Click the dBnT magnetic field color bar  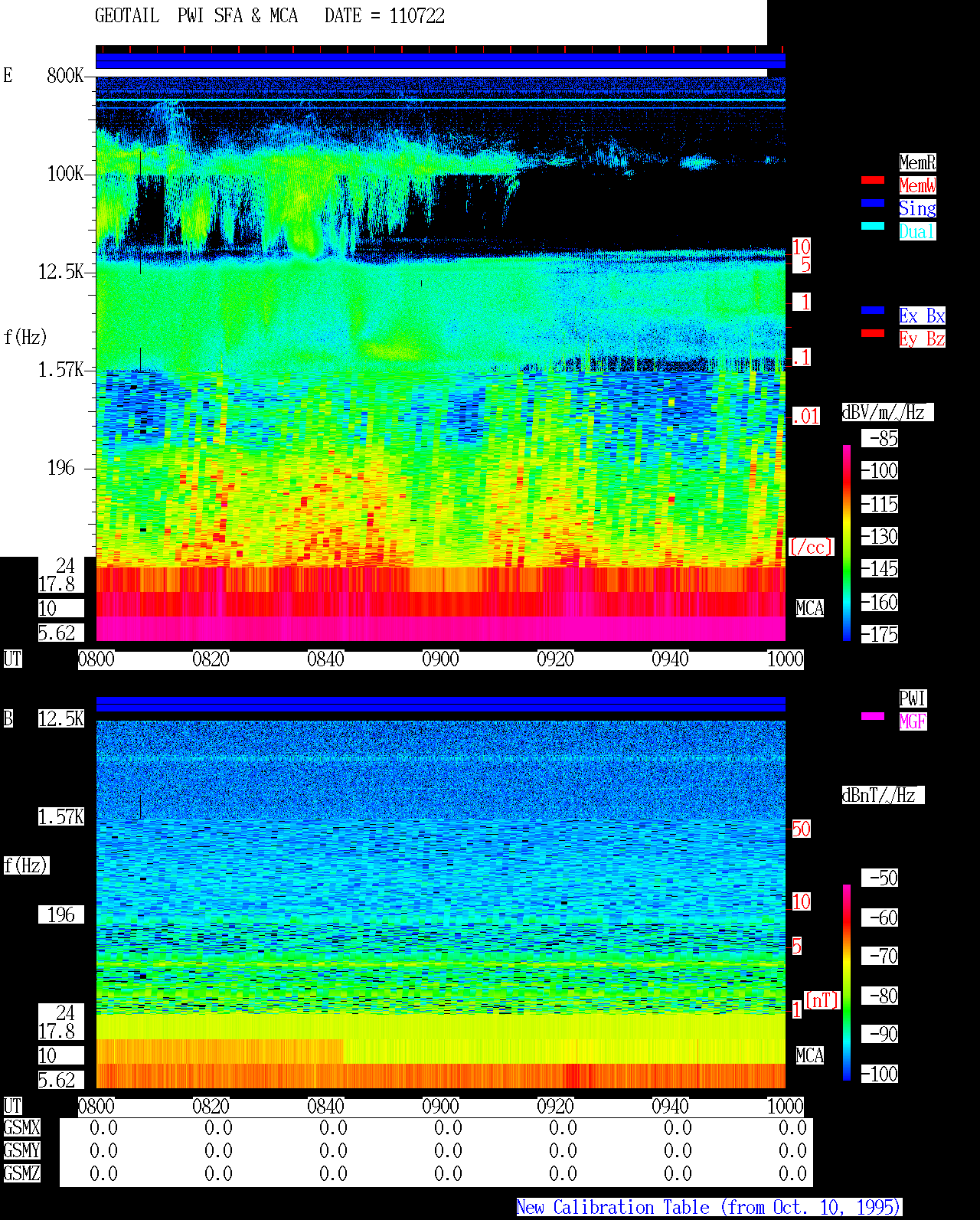click(x=847, y=983)
